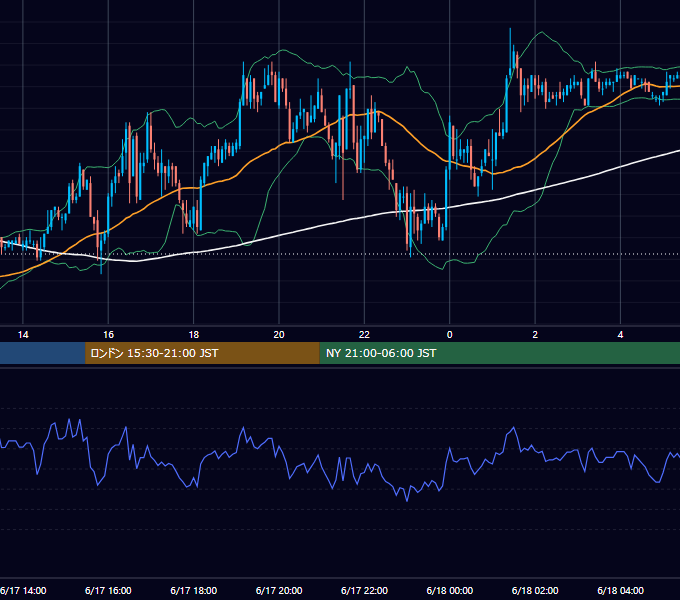Click the 6/17 22:00 label on oscillator axis
Screen dimensions: 680x600
[x=364, y=590]
